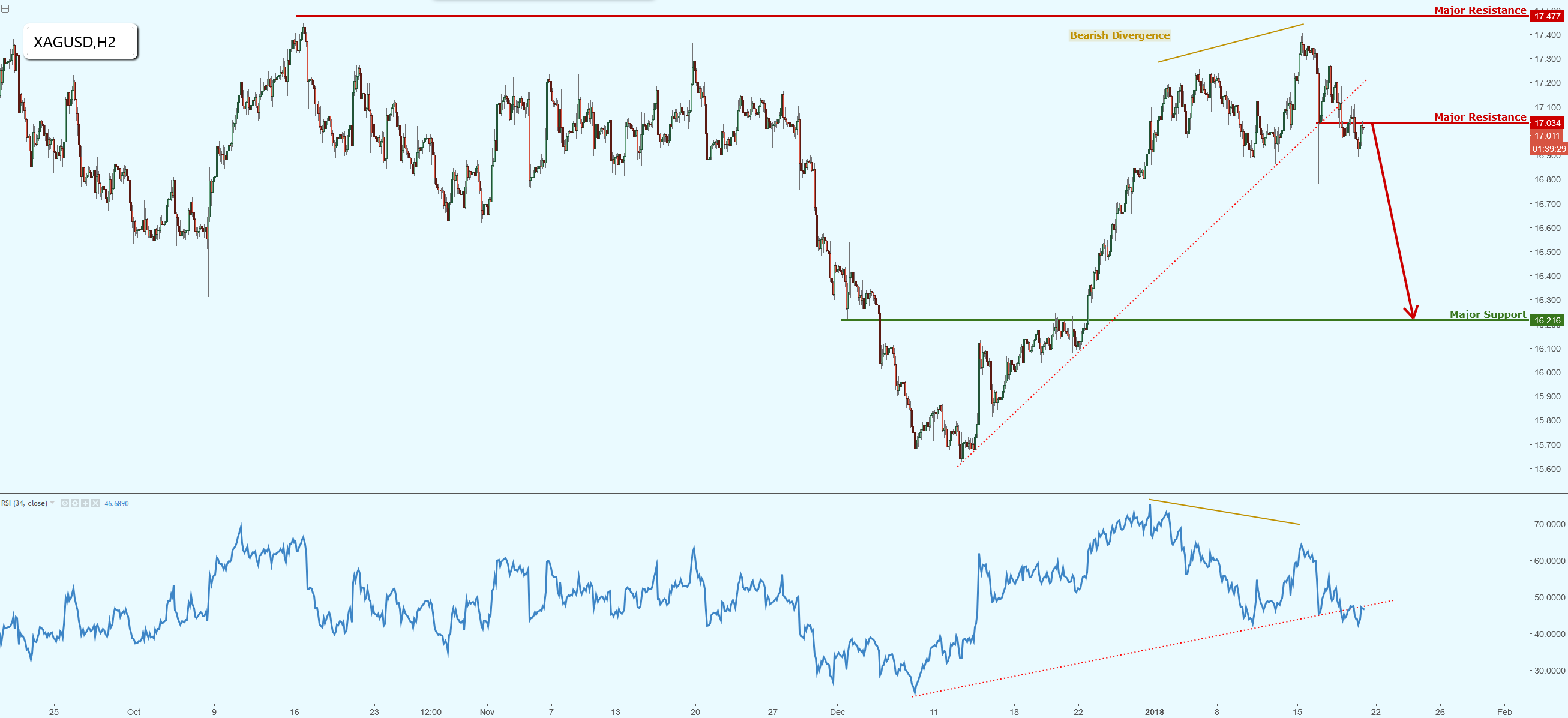Click the 12:00 label on time axis
The image size is (1568, 718).
[x=430, y=711]
